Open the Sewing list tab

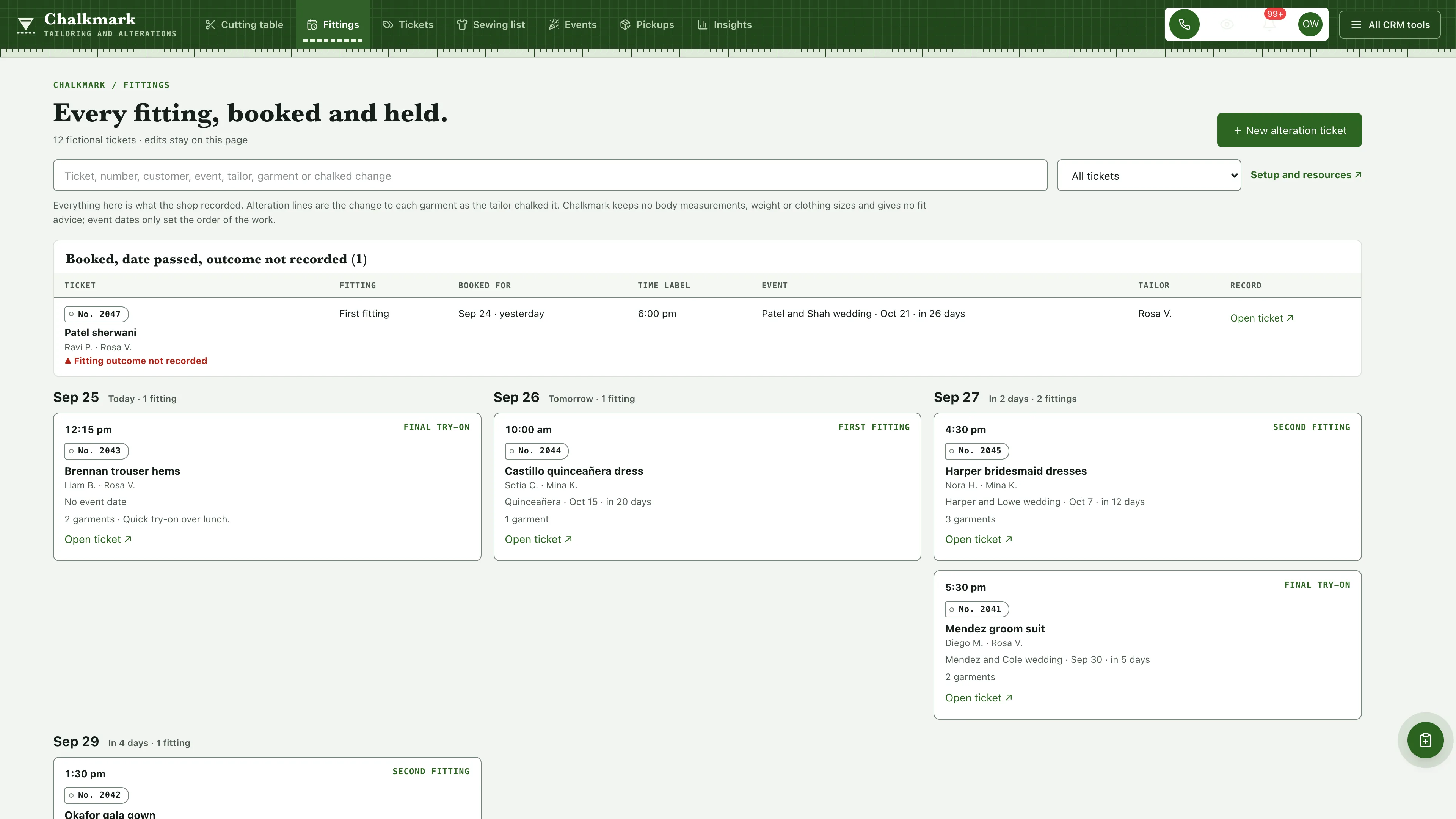point(491,24)
